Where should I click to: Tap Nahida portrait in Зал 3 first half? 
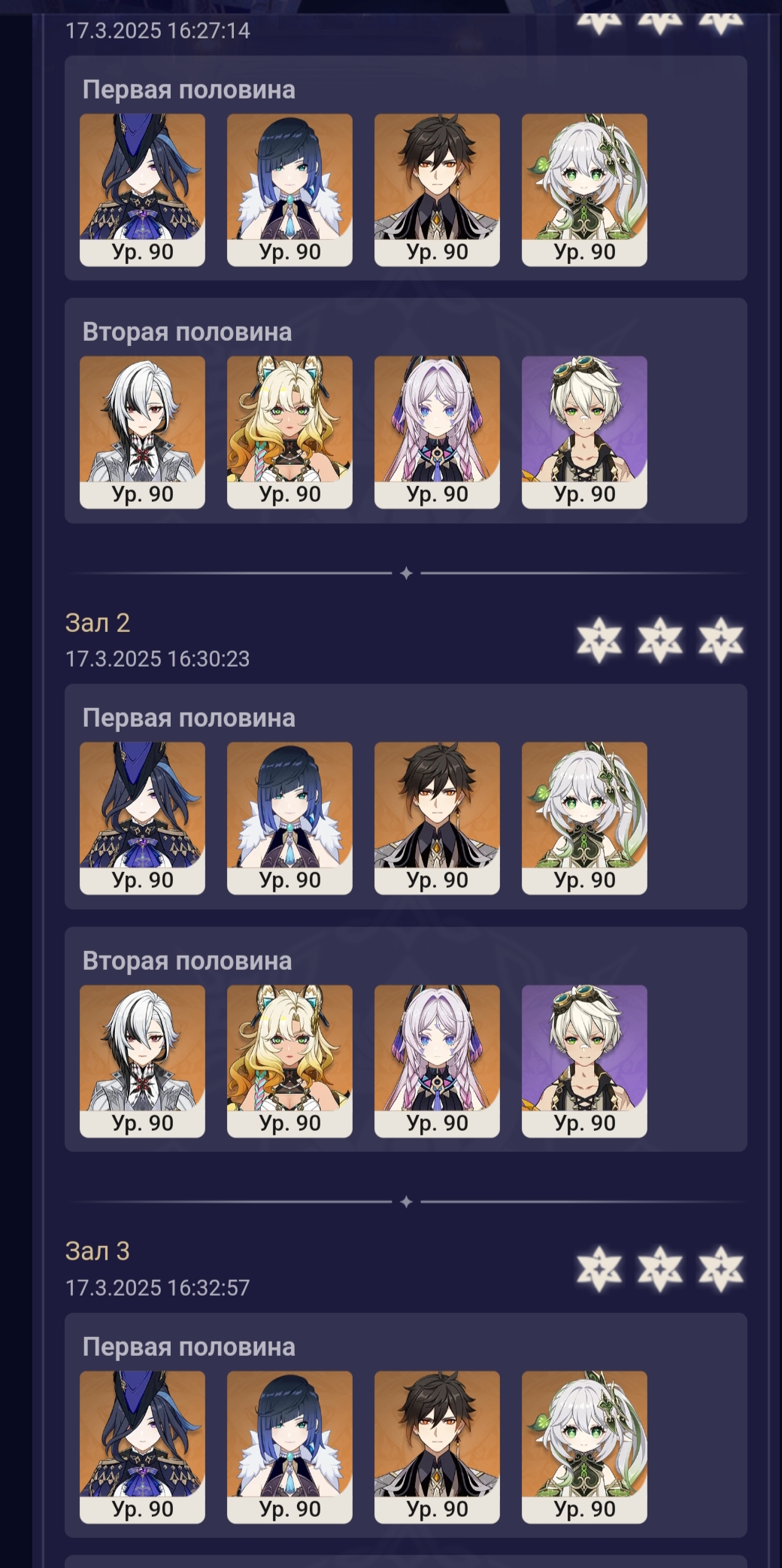pyautogui.click(x=584, y=1447)
